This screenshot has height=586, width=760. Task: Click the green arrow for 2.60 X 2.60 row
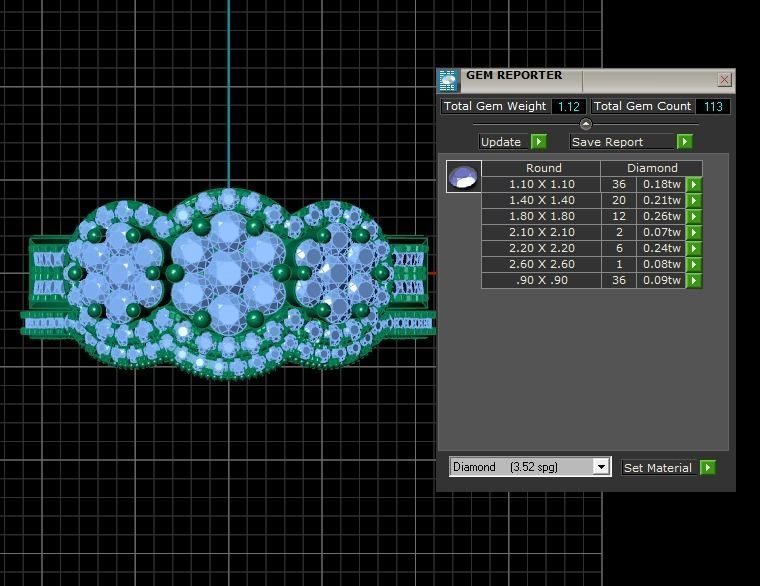(694, 264)
